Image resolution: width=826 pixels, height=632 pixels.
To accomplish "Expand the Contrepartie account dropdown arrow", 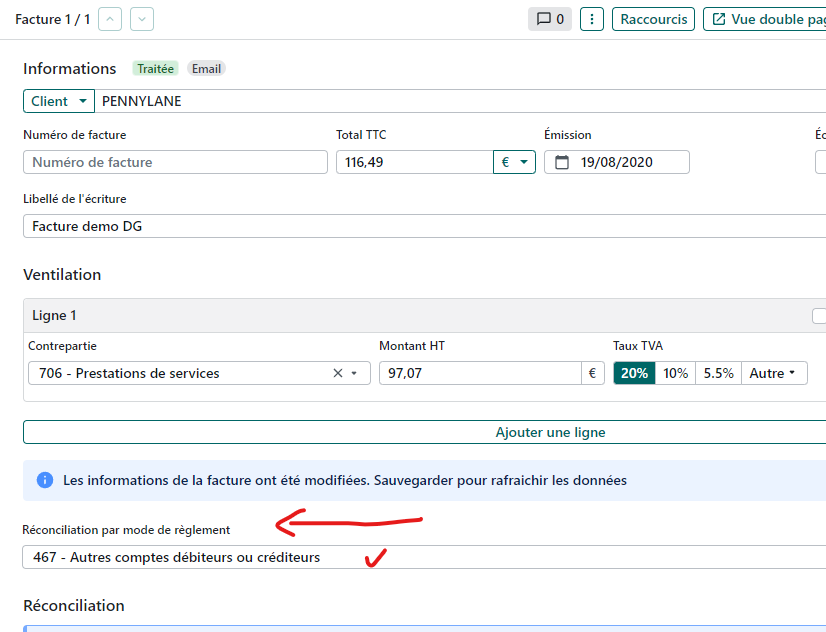I will point(354,373).
